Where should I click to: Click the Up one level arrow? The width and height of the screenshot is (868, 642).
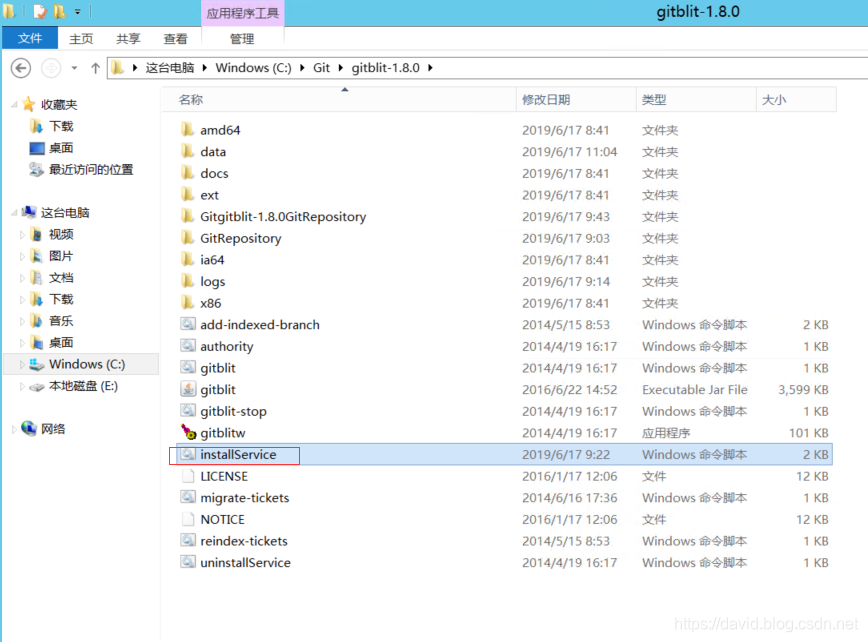point(95,68)
